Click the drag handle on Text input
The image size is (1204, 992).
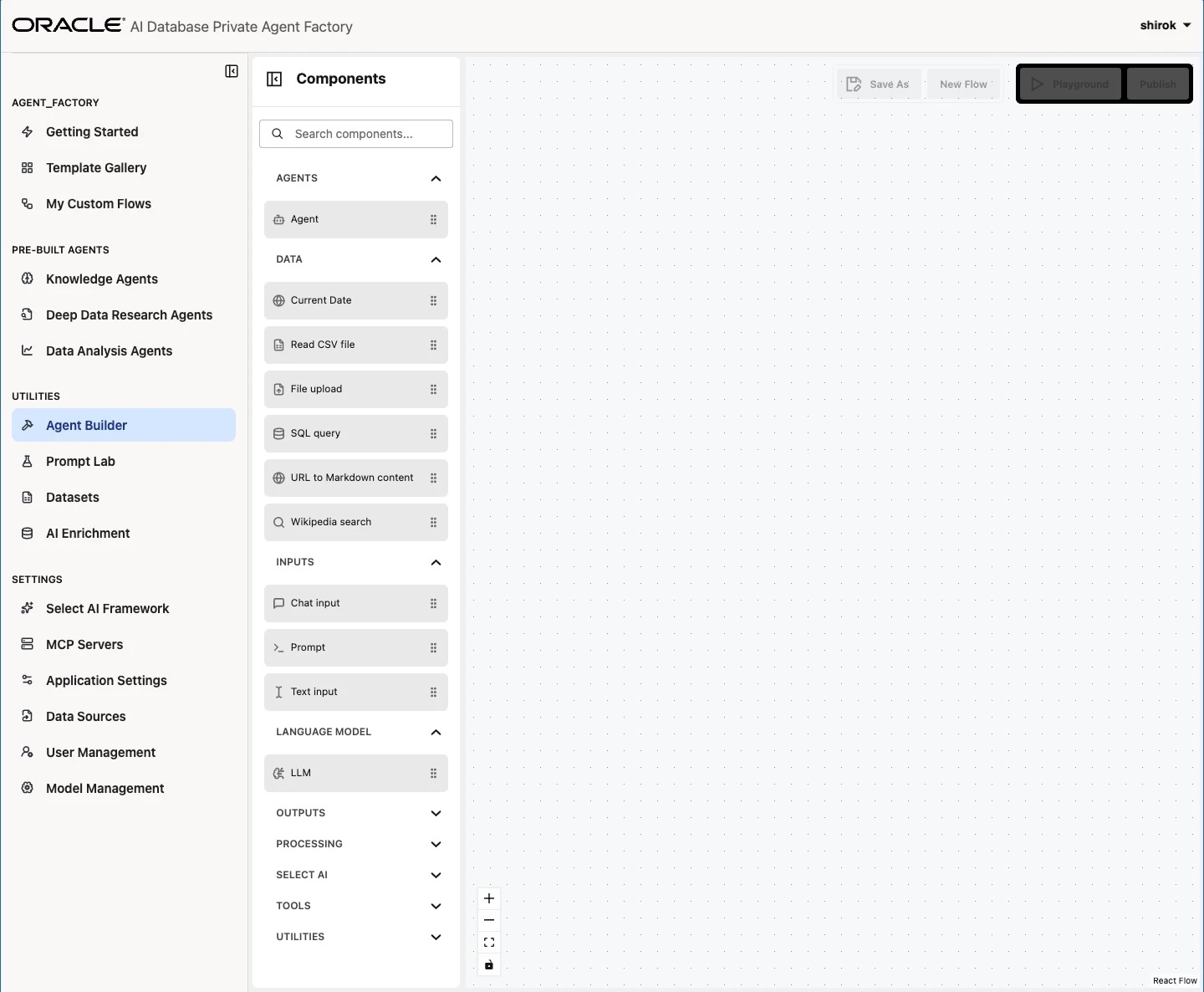click(433, 693)
